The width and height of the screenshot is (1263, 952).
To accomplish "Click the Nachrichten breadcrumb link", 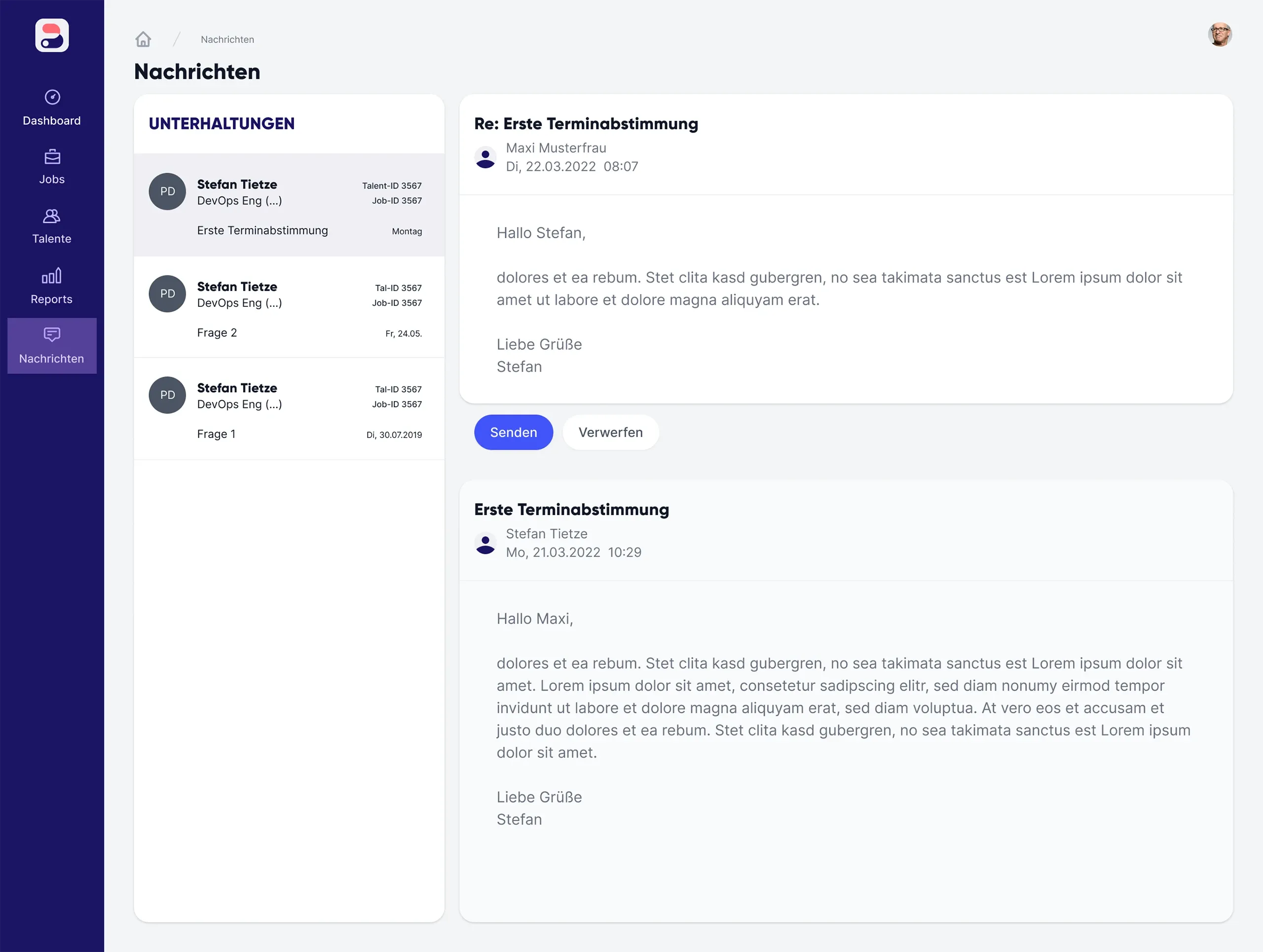I will pyautogui.click(x=227, y=39).
